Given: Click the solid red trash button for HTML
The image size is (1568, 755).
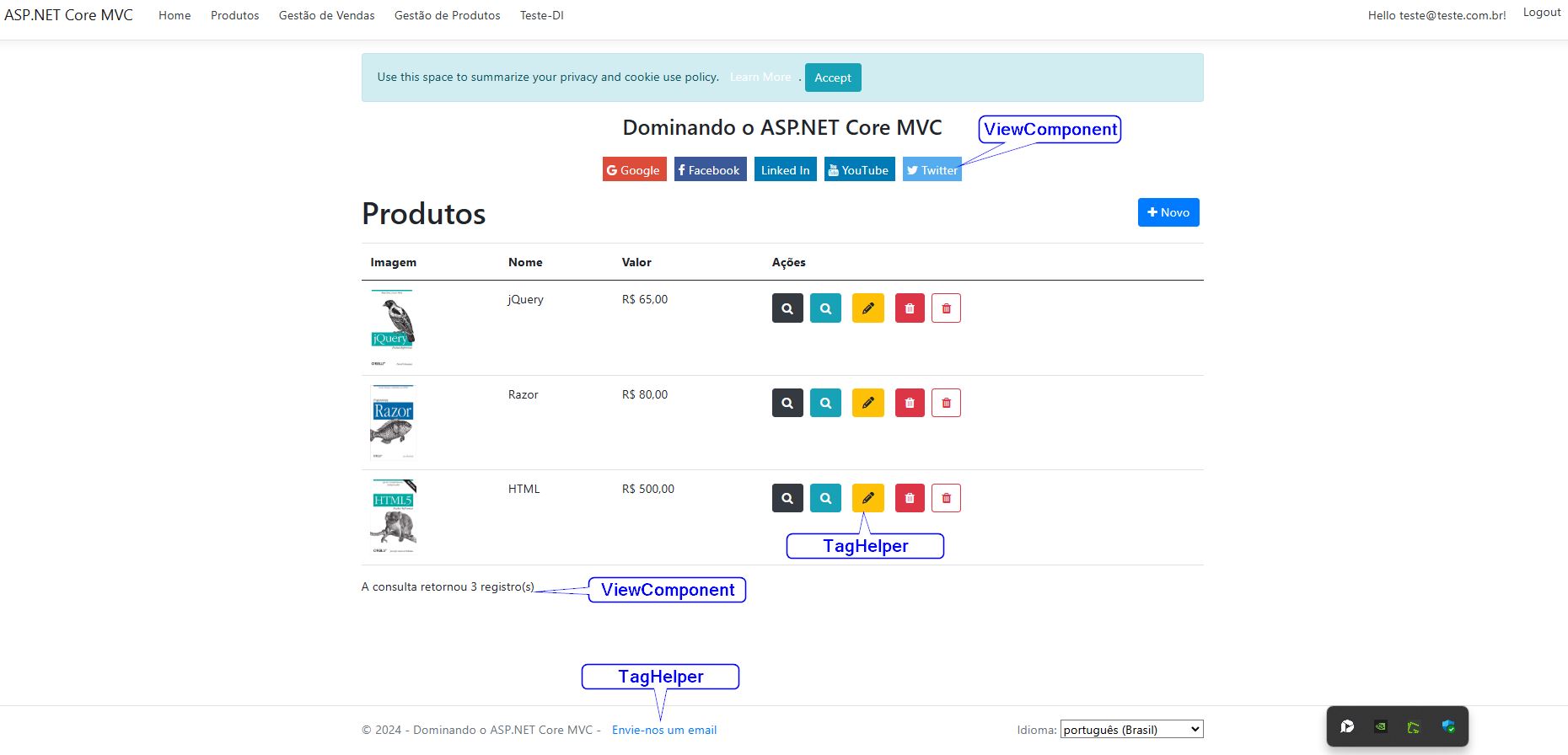Looking at the screenshot, I should pos(910,498).
